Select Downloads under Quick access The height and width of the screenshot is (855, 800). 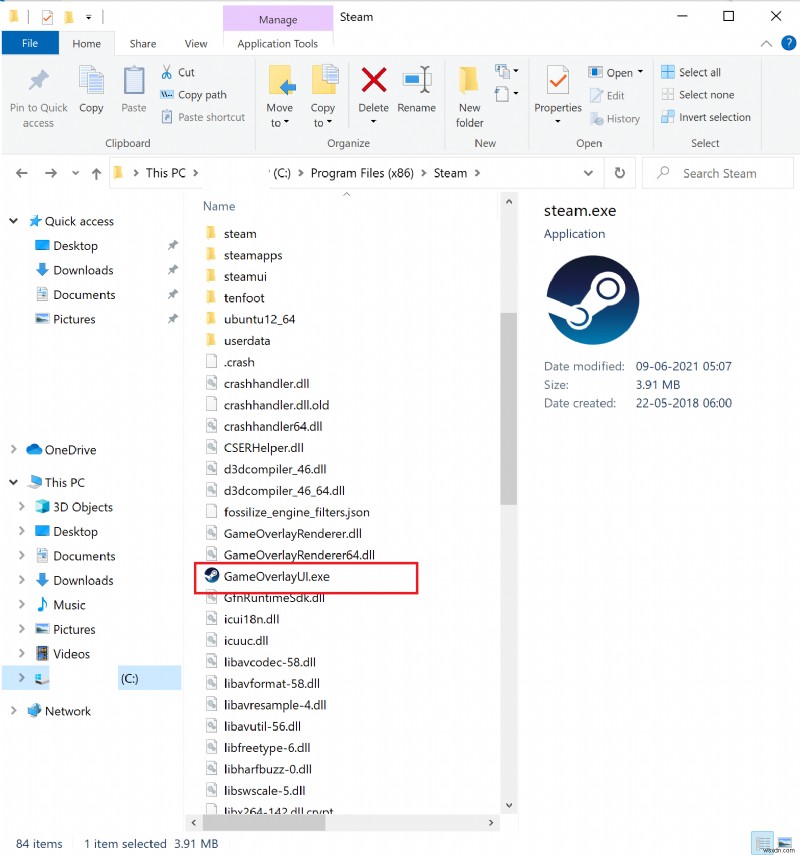[83, 270]
